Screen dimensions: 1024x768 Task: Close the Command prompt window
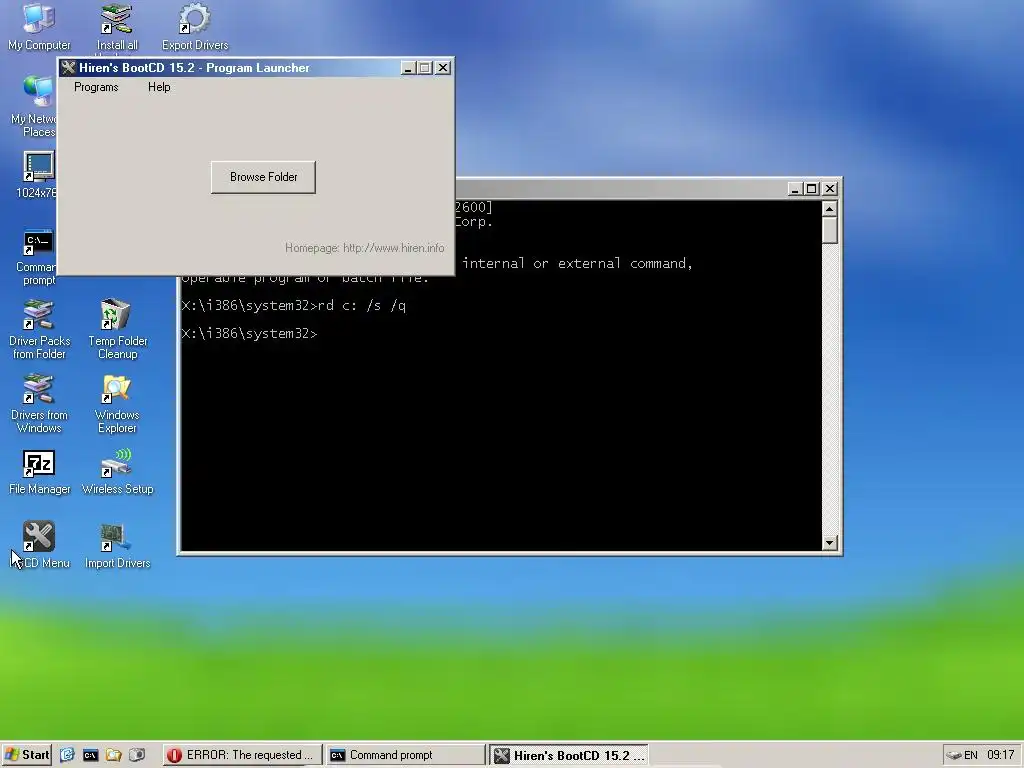click(829, 189)
